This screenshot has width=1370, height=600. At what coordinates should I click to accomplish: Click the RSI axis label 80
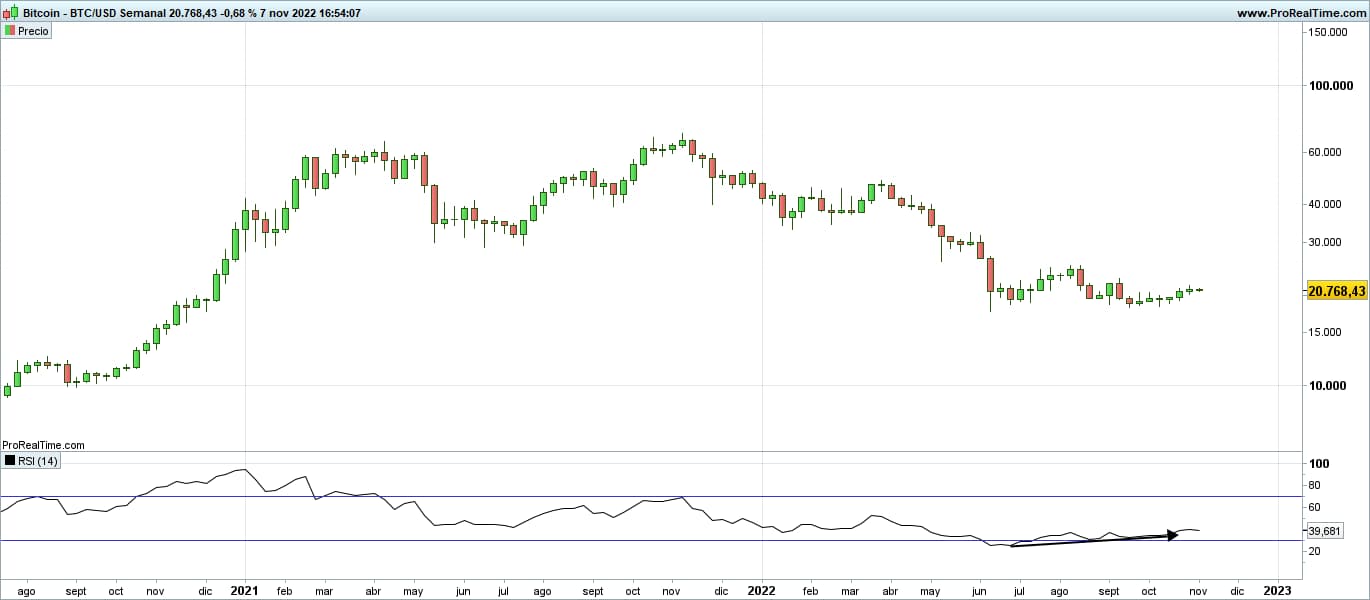tap(1316, 486)
